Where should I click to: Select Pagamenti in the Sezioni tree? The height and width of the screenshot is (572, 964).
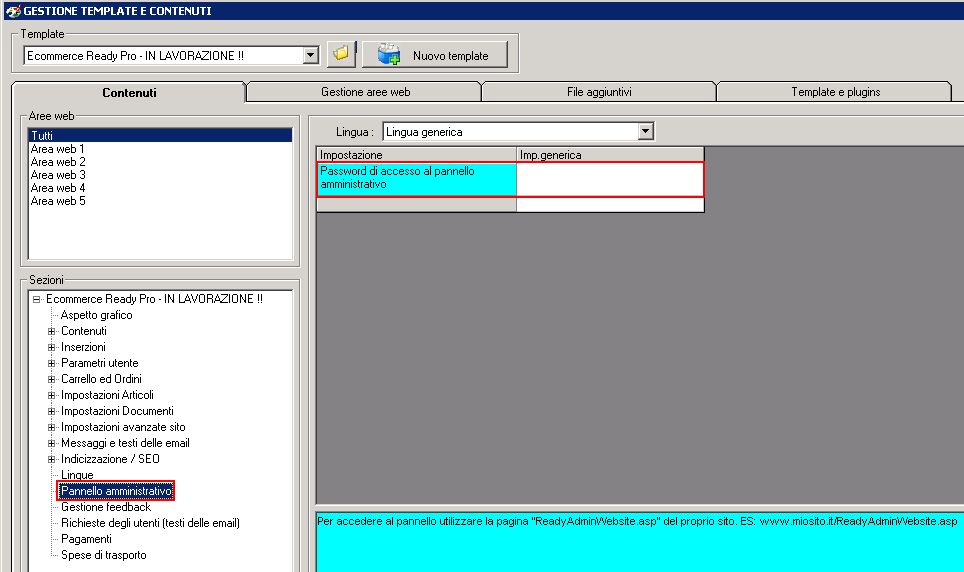[x=86, y=539]
